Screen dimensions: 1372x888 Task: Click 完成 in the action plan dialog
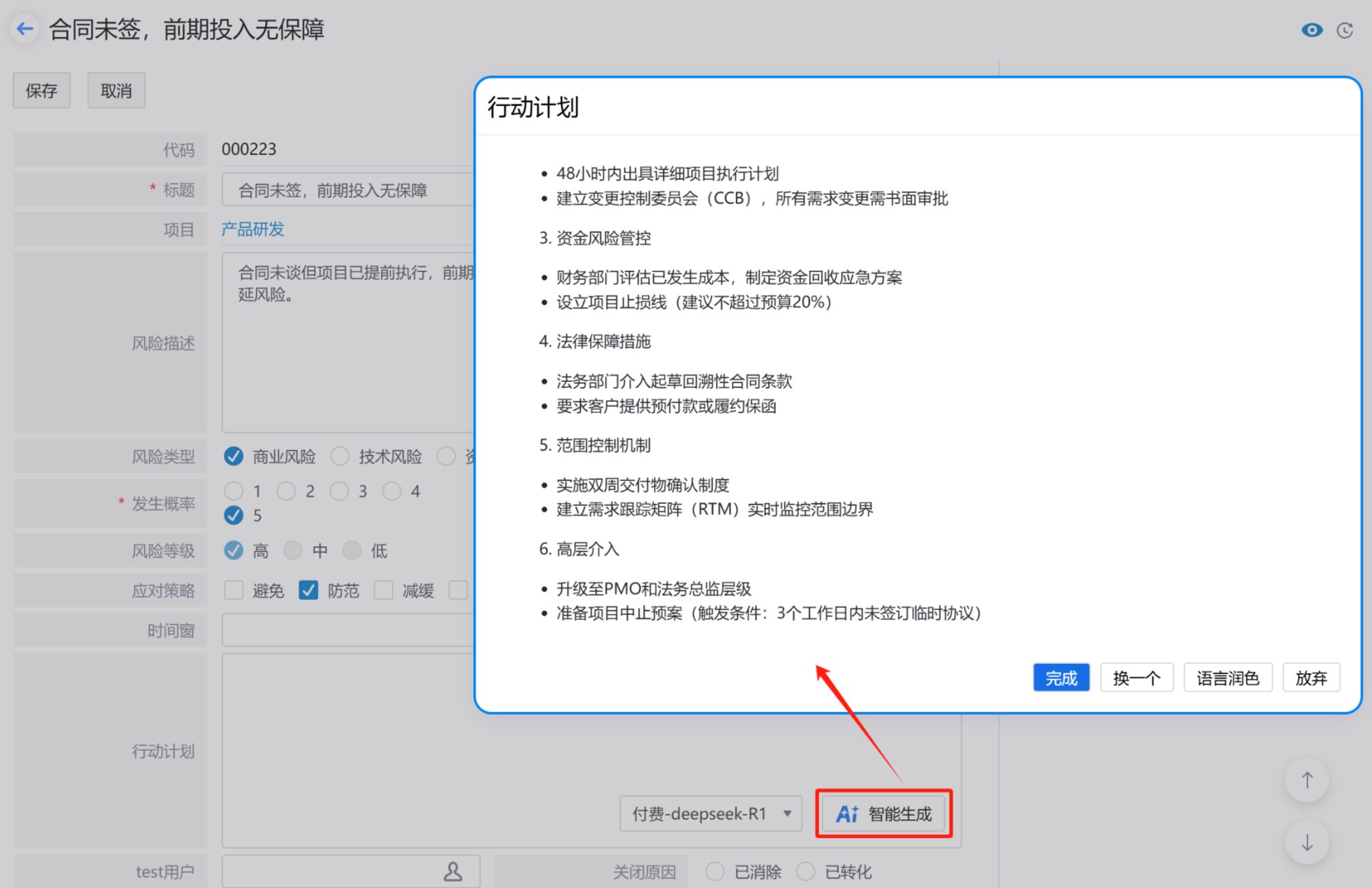click(1060, 678)
